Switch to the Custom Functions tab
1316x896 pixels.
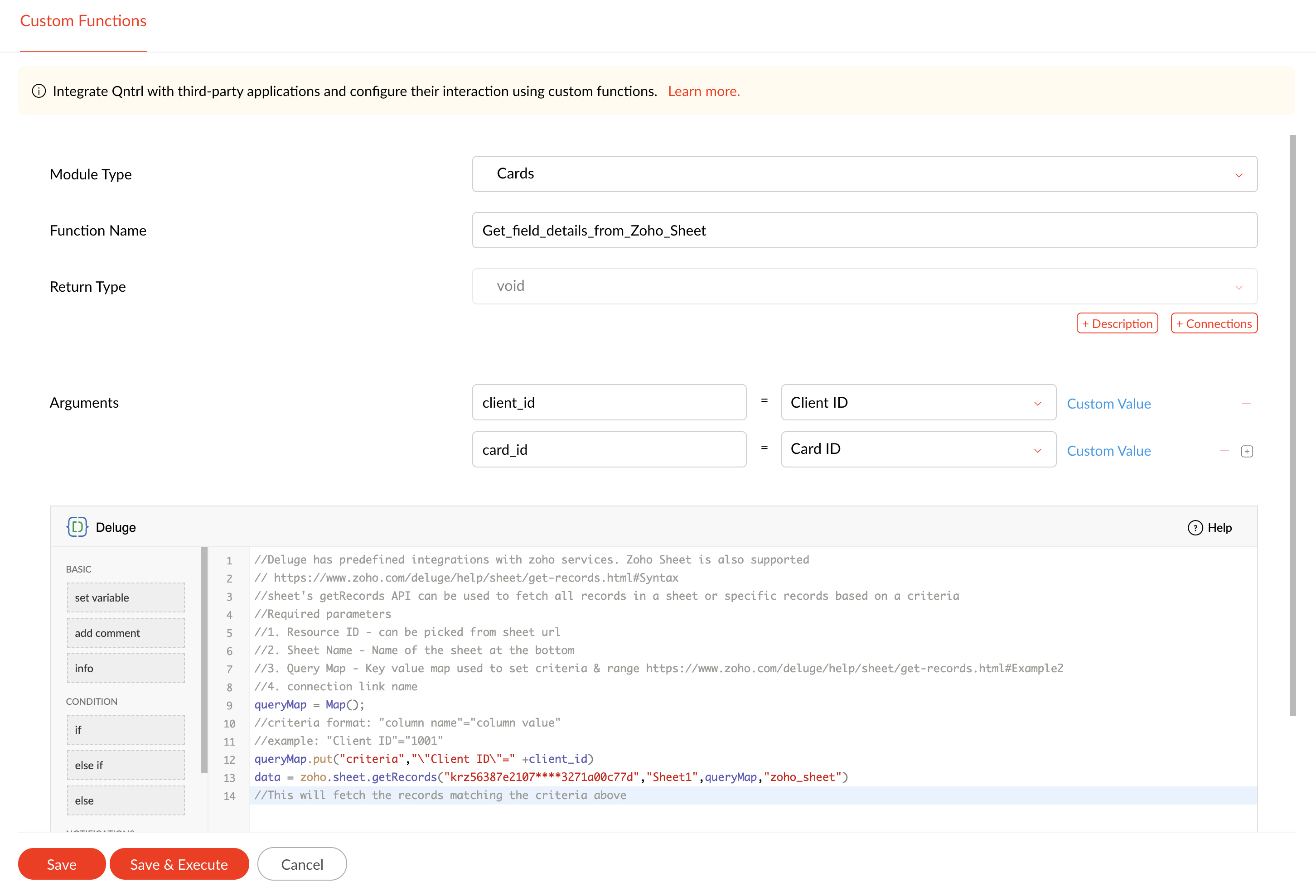tap(83, 21)
